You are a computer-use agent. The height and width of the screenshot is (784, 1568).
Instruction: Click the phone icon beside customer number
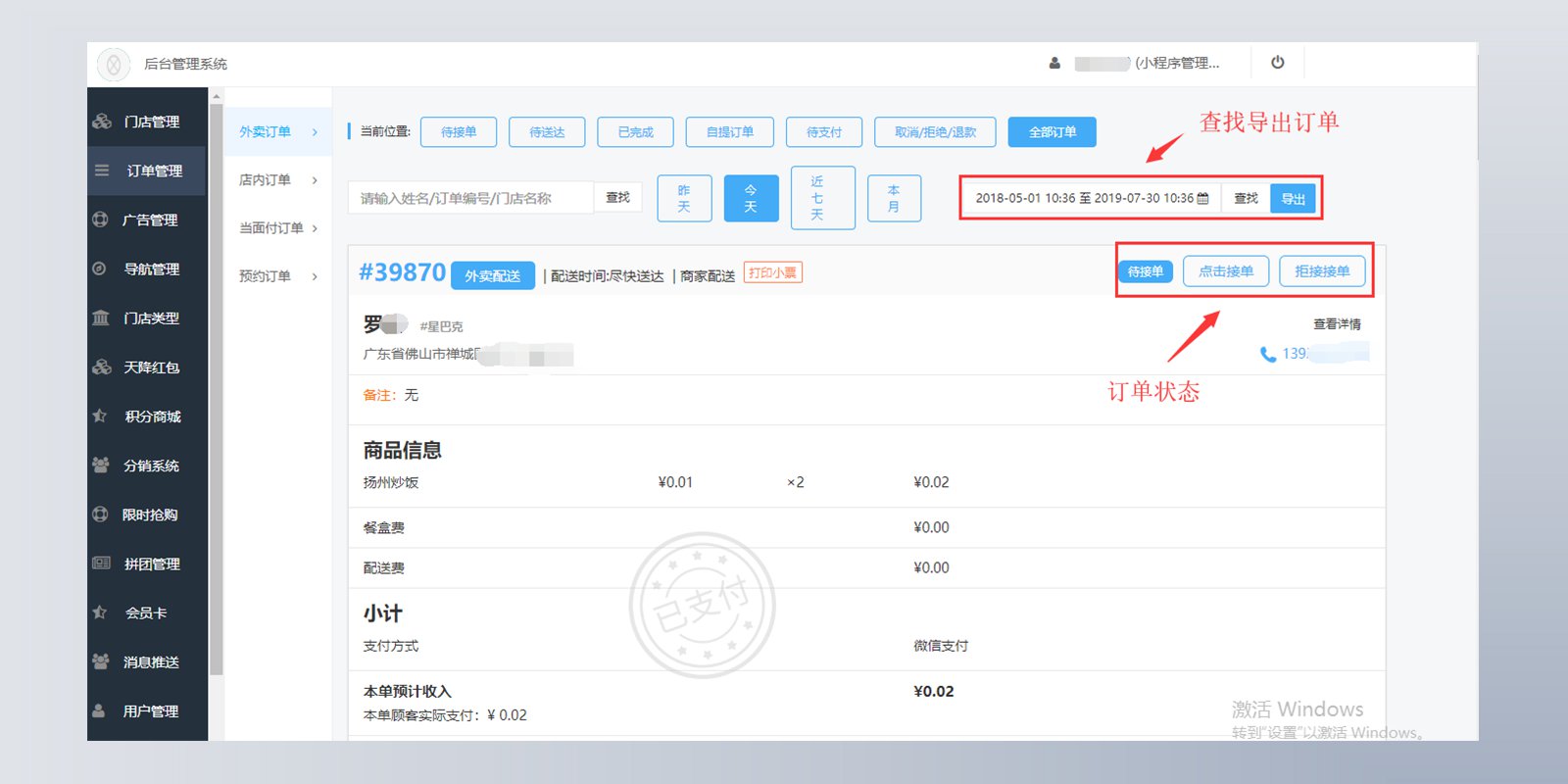[1267, 354]
